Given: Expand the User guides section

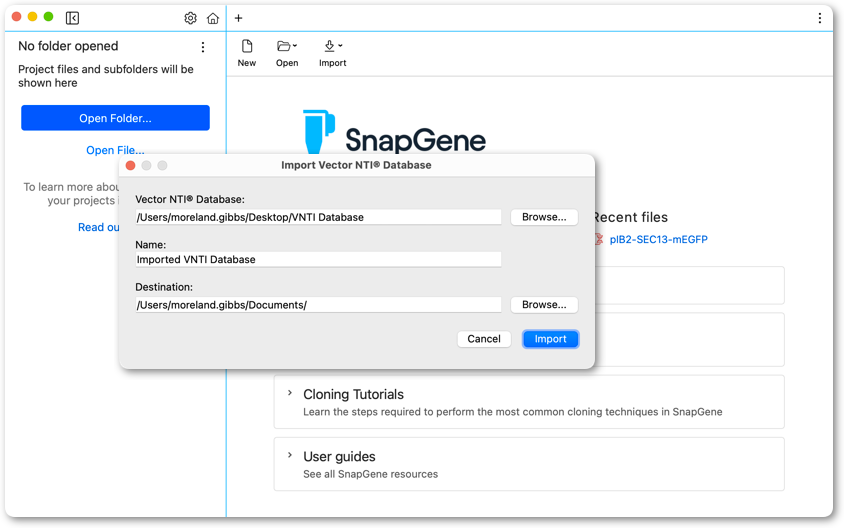Looking at the screenshot, I should 290,455.
